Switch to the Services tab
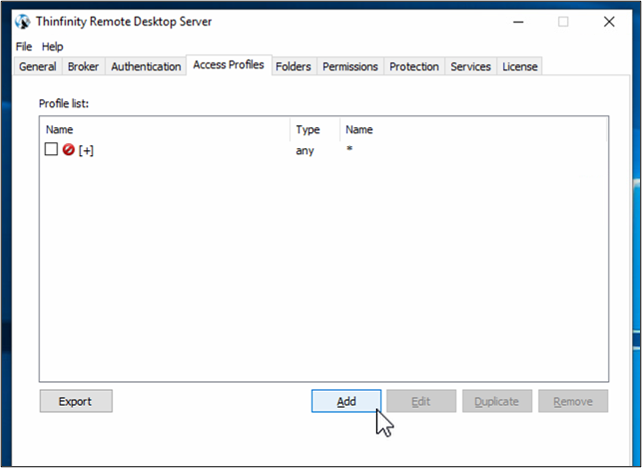The height and width of the screenshot is (468, 642). (x=470, y=67)
